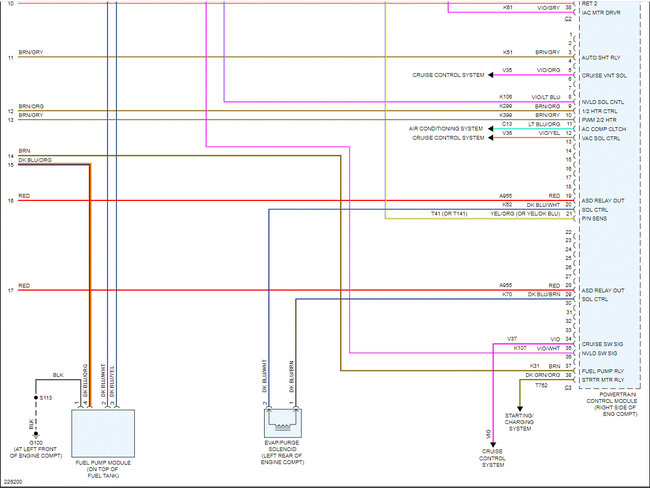
Task: Click the Powertrain Control Module caption text
Action: pos(611,404)
